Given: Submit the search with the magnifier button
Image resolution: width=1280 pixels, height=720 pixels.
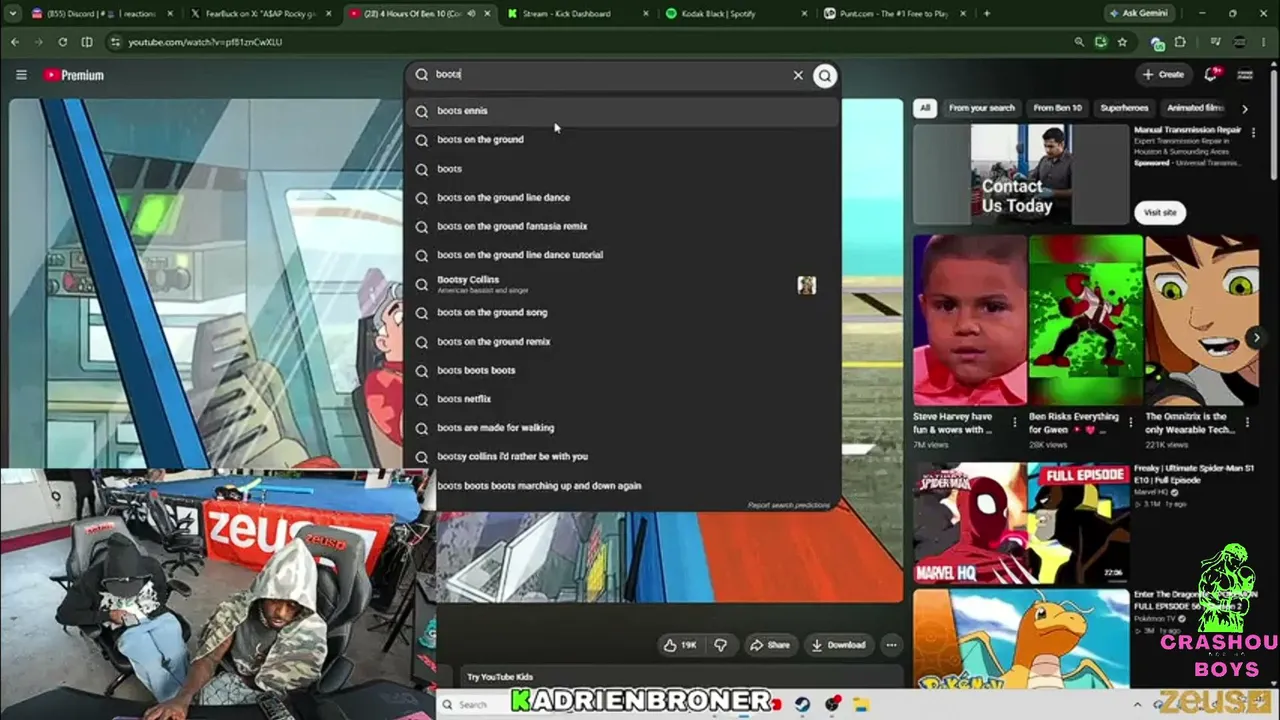Looking at the screenshot, I should click(x=824, y=75).
